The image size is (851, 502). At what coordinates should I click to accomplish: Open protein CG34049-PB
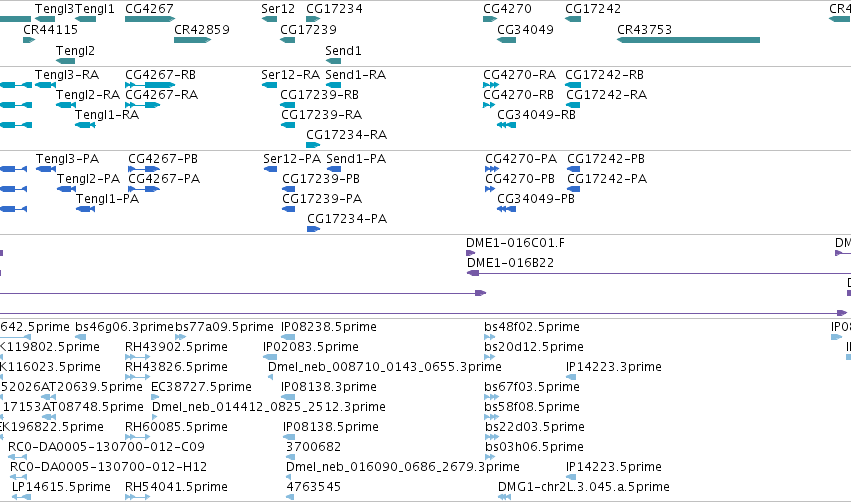[x=536, y=199]
